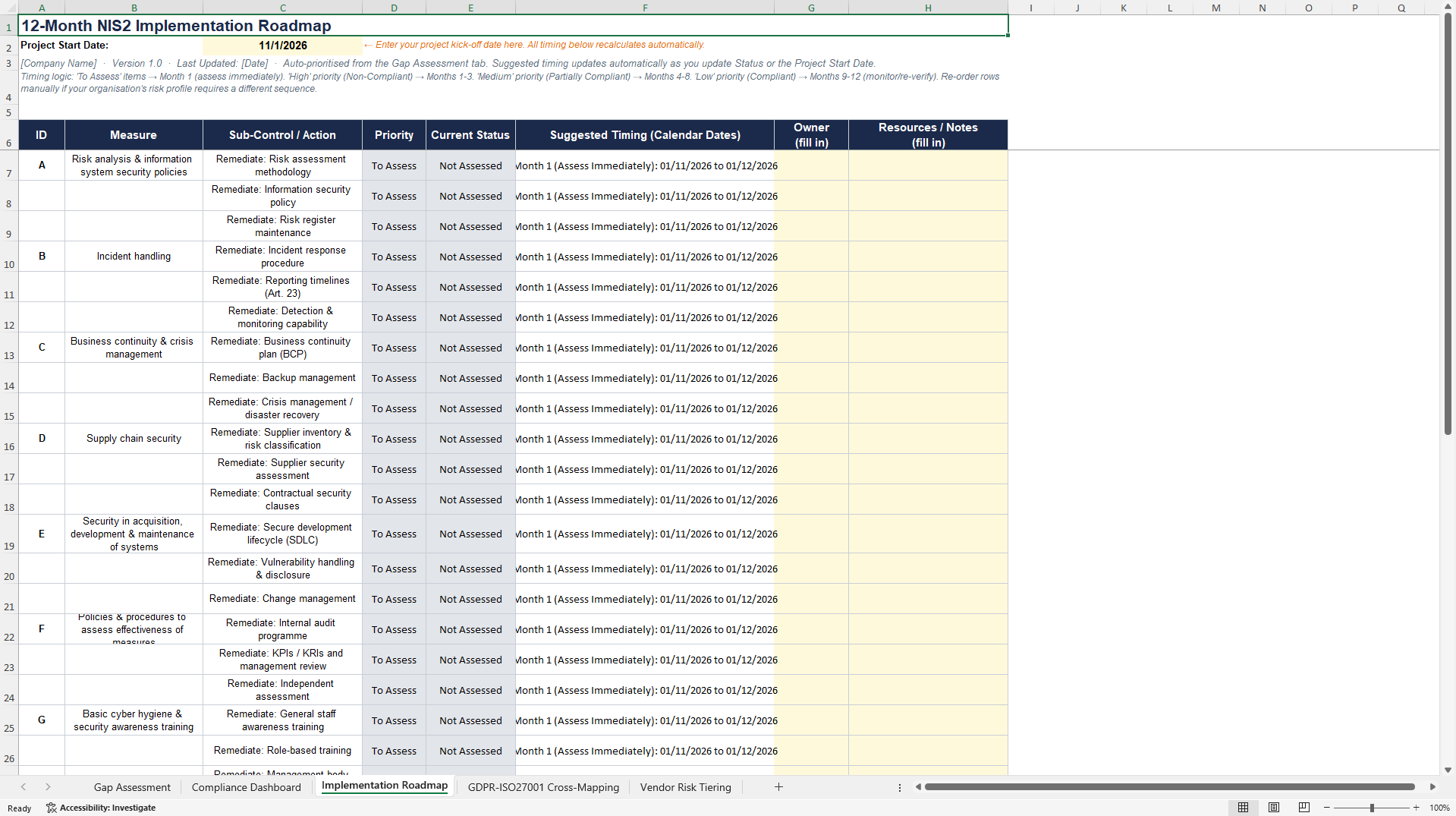Screen dimensions: 1456x816
Task: Click the orange kick-off date instruction text
Action: coord(534,45)
